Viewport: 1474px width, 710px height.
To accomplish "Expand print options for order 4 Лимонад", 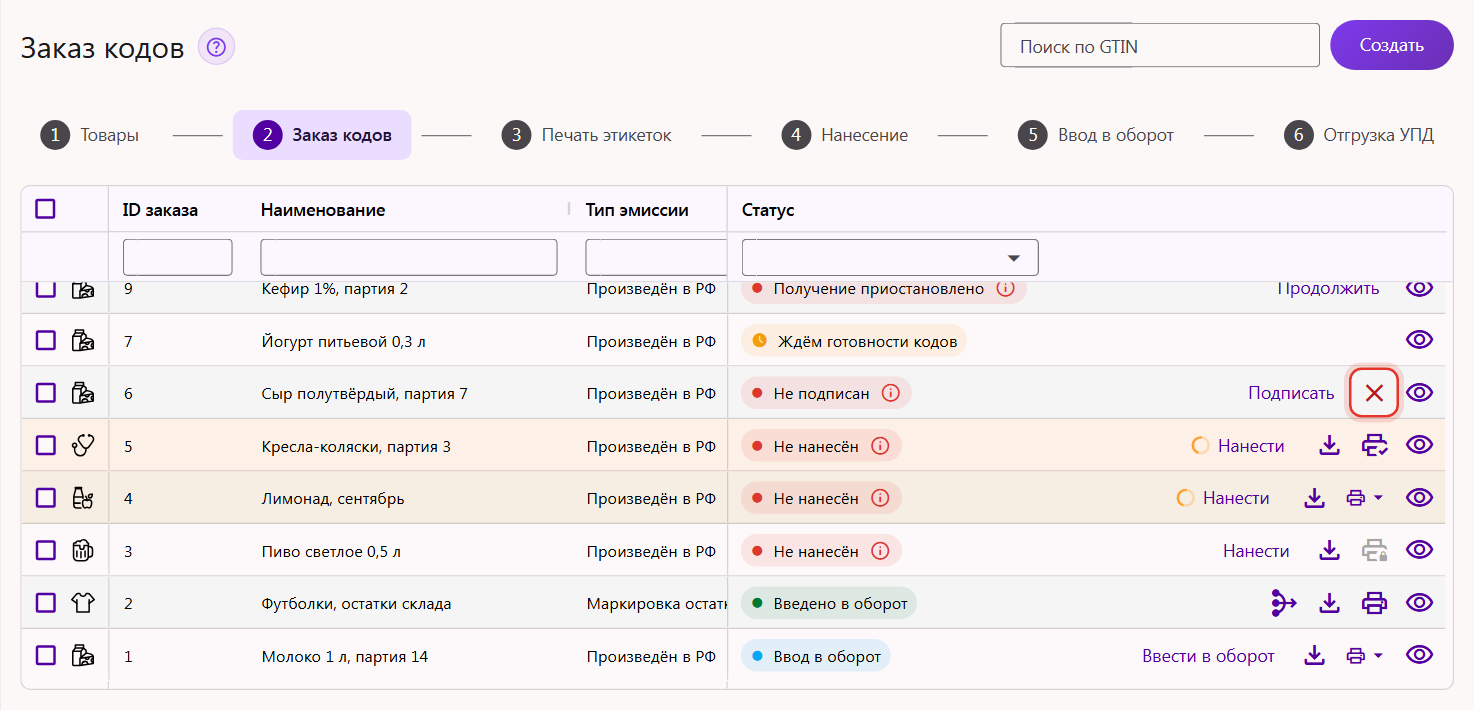I will (1364, 498).
